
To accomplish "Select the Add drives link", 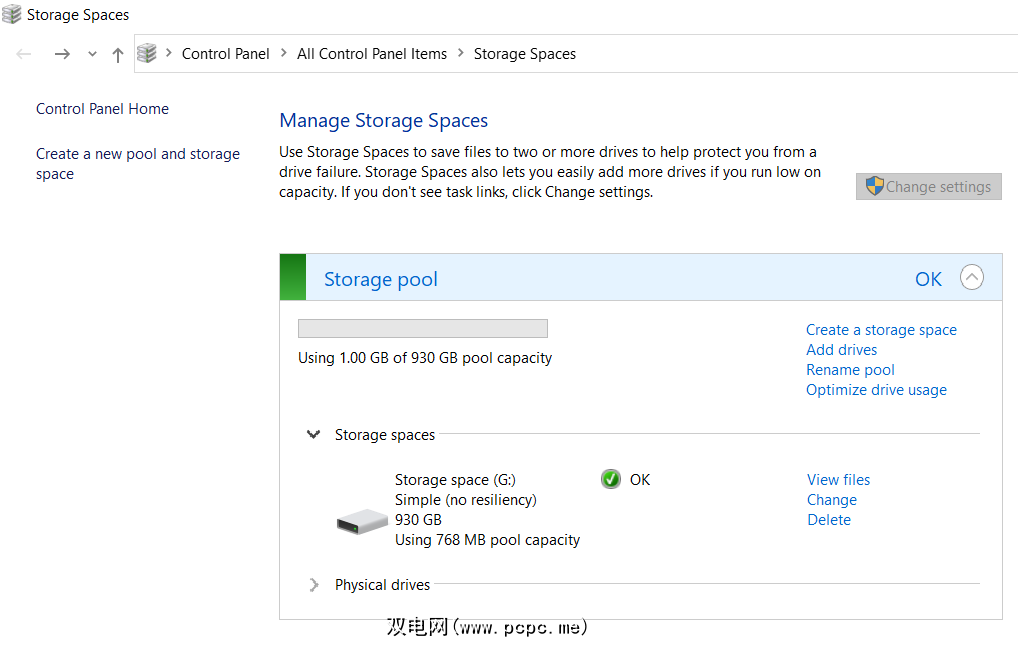I will coord(841,350).
